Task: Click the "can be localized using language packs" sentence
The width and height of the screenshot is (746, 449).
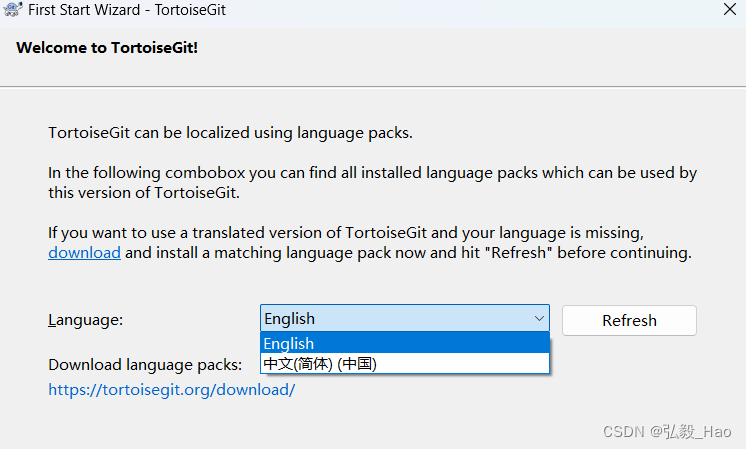Action: tap(230, 132)
